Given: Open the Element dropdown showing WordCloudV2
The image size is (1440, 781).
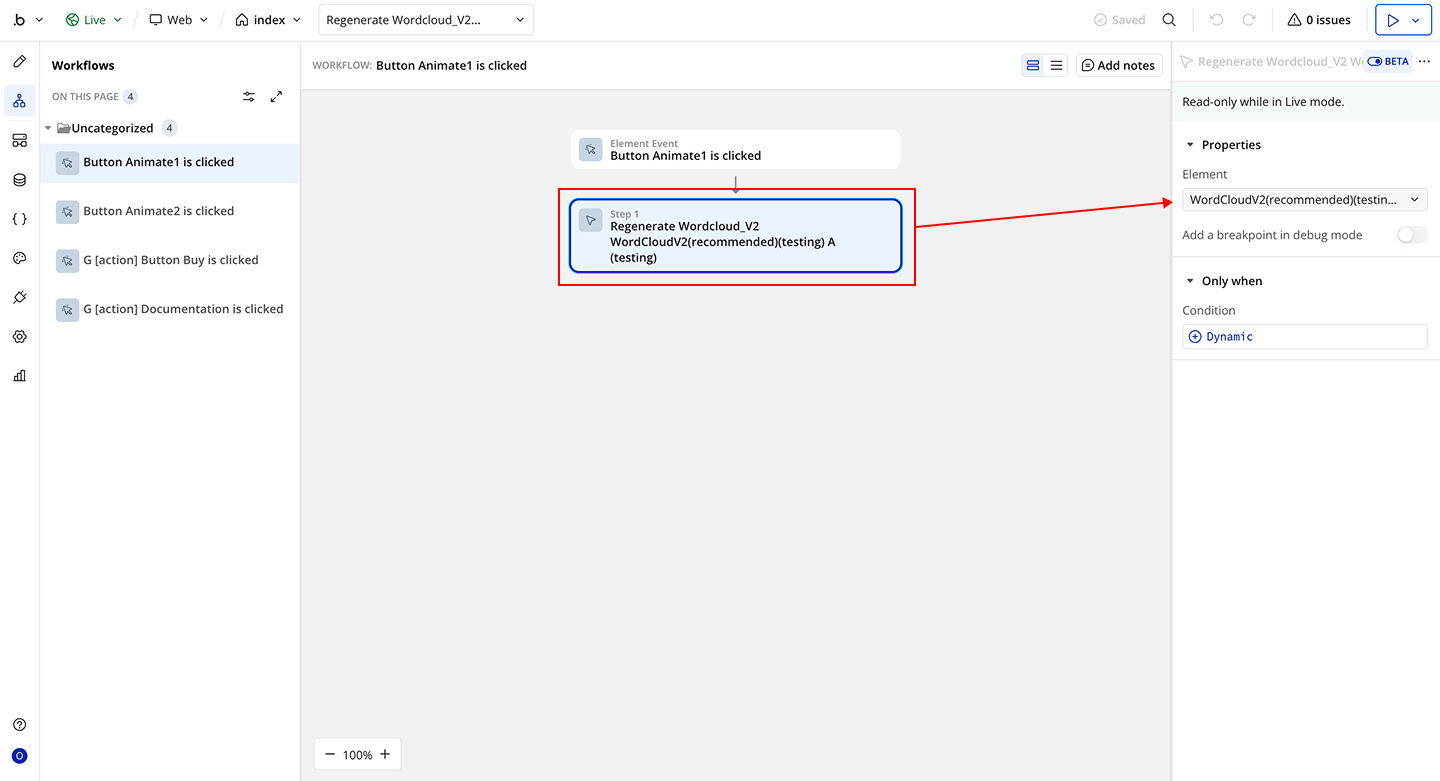Looking at the screenshot, I should pos(1305,200).
